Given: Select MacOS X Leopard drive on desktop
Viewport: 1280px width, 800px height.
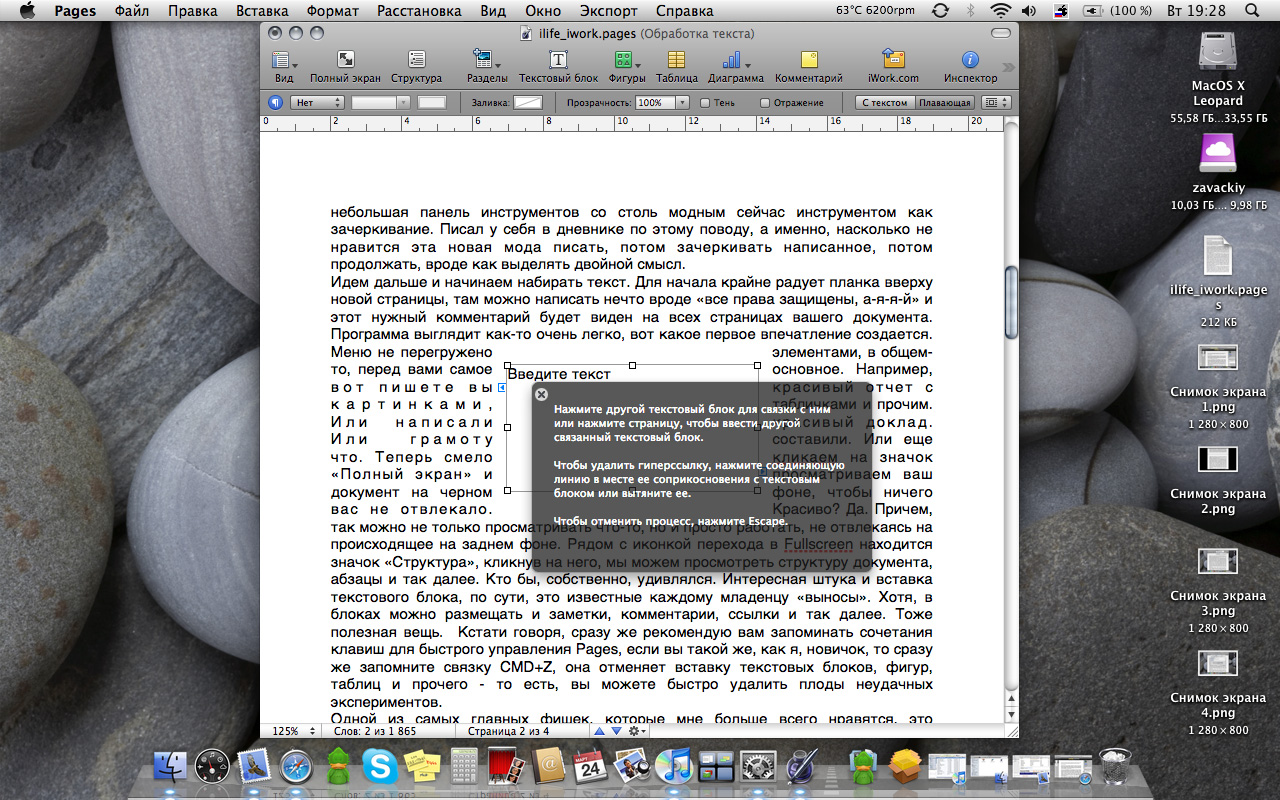Looking at the screenshot, I should point(1218,52).
